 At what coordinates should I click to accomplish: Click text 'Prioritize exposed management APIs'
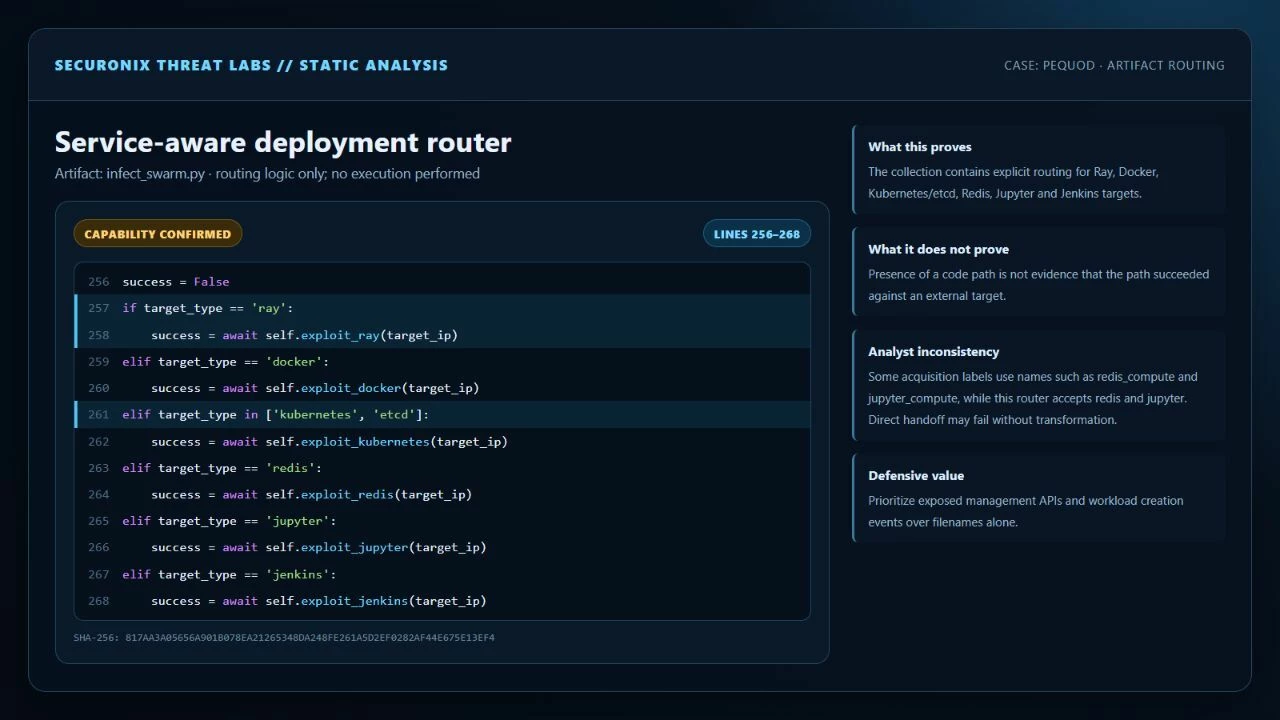pyautogui.click(x=1025, y=511)
